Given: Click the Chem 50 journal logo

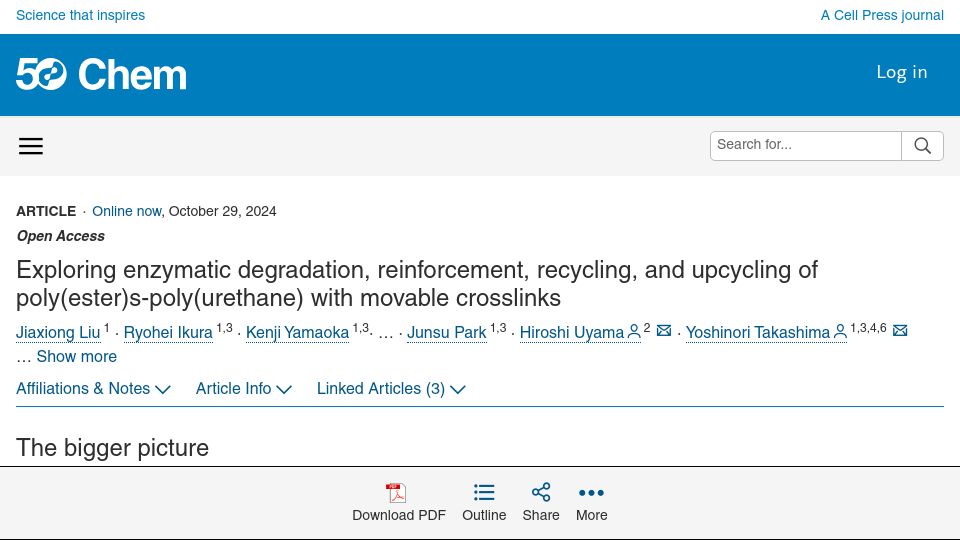Looking at the screenshot, I should click(x=102, y=75).
